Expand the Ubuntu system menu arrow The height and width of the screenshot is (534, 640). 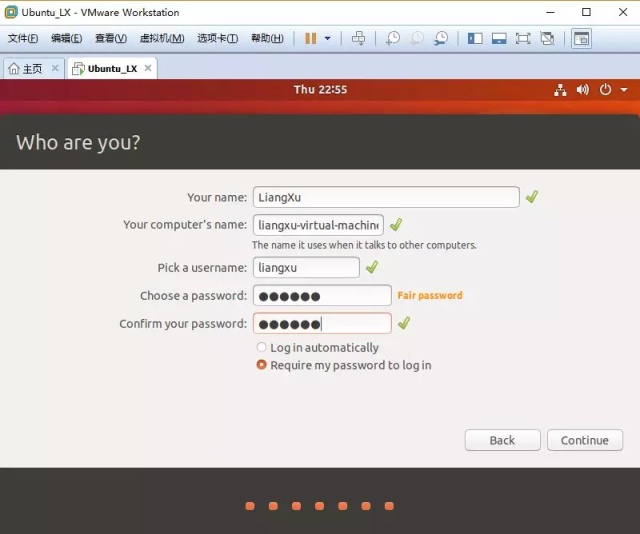pos(624,90)
